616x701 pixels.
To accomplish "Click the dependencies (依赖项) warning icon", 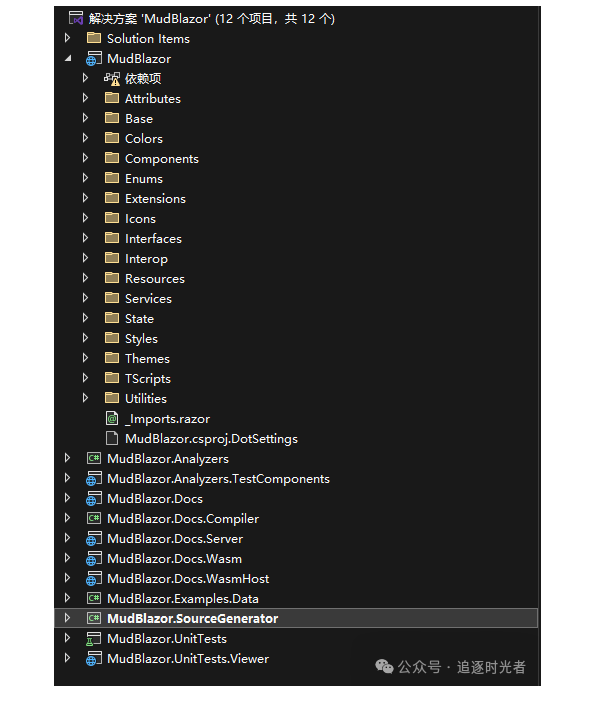I will click(112, 78).
